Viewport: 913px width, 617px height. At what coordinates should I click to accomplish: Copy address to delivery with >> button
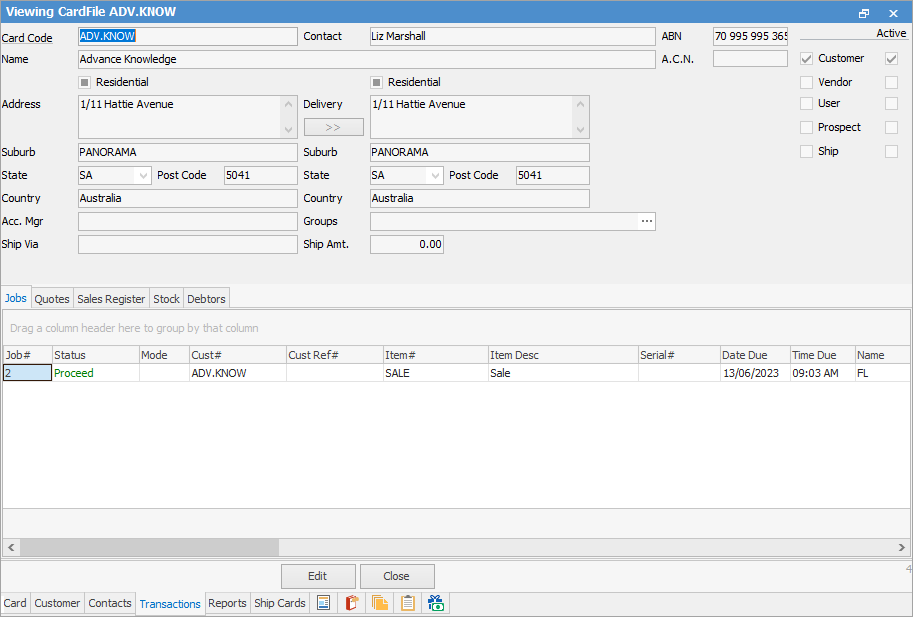333,128
